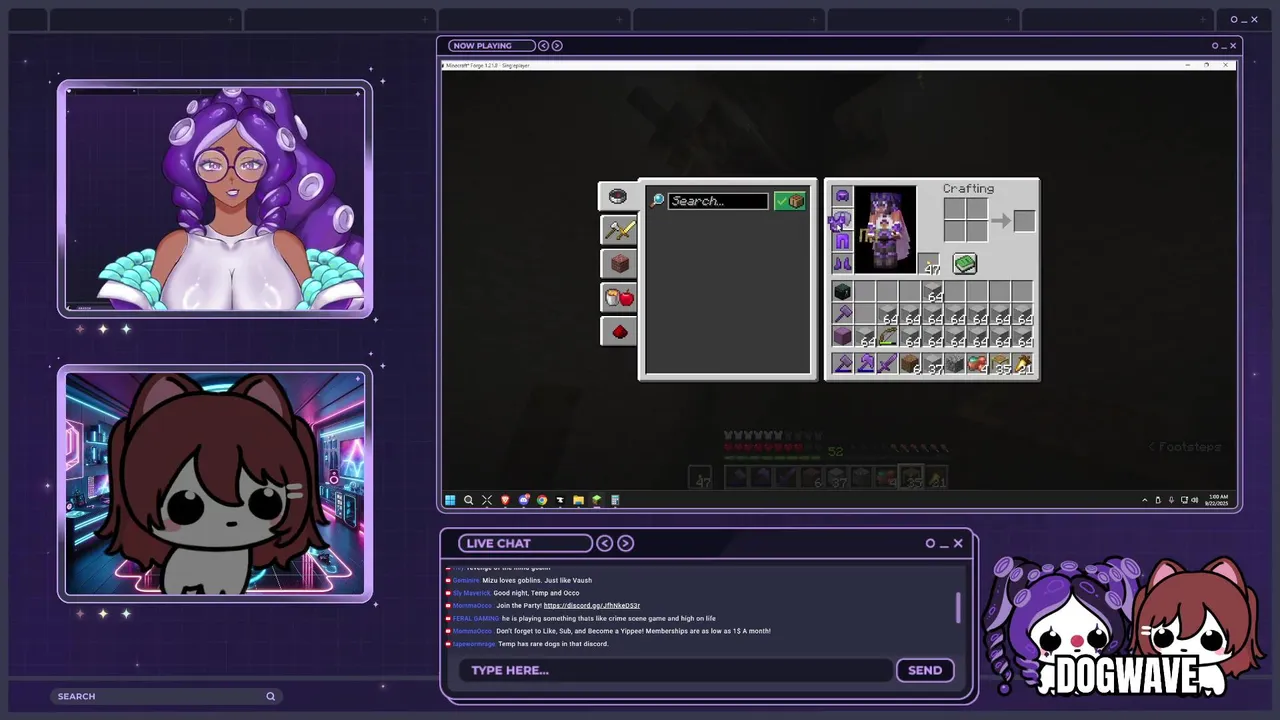Click the 'Temp has rare dogs' message
1280x720 pixels.
(553, 644)
